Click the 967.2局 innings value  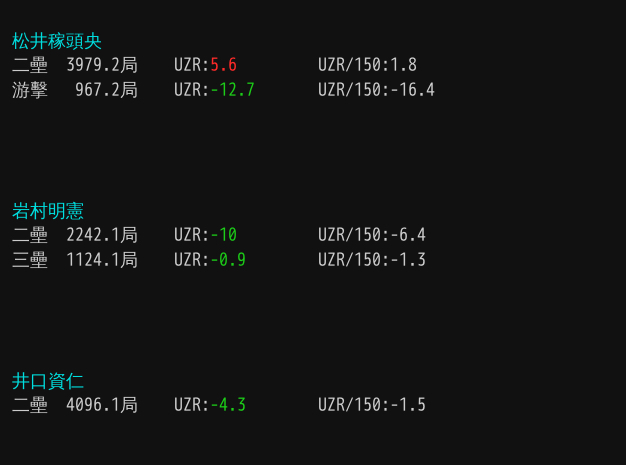106,90
